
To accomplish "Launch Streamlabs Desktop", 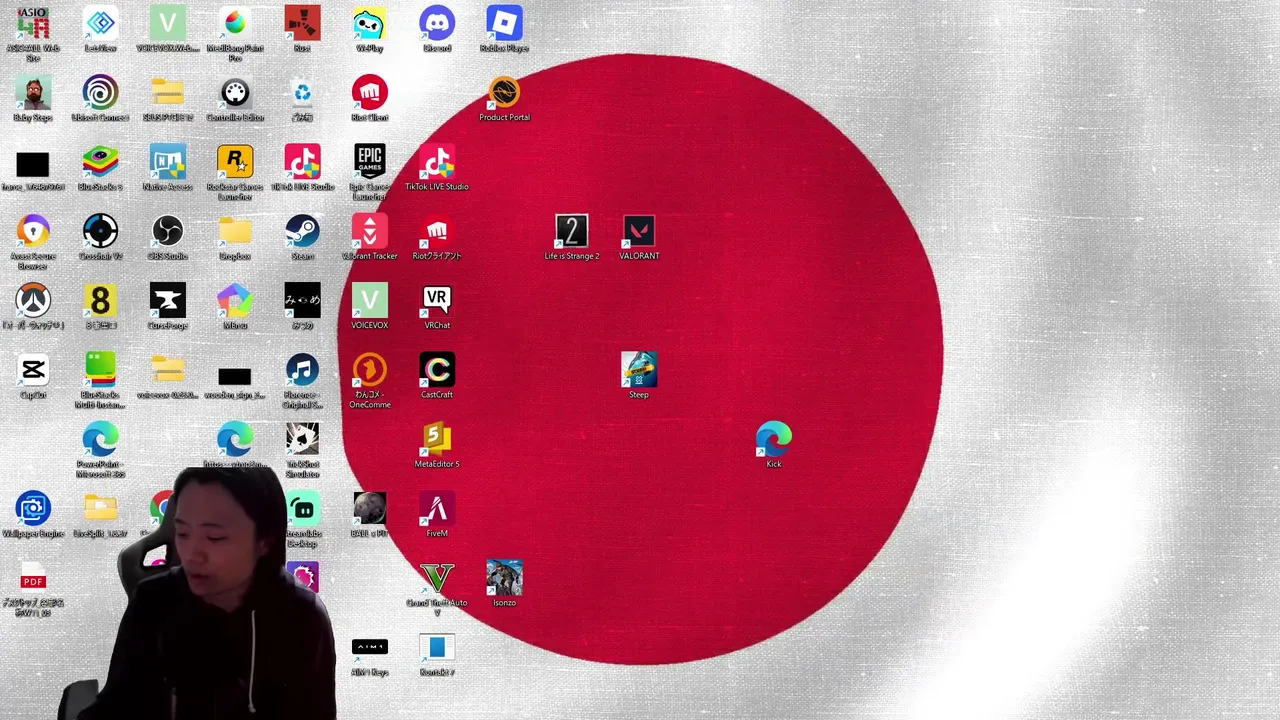I will click(304, 508).
